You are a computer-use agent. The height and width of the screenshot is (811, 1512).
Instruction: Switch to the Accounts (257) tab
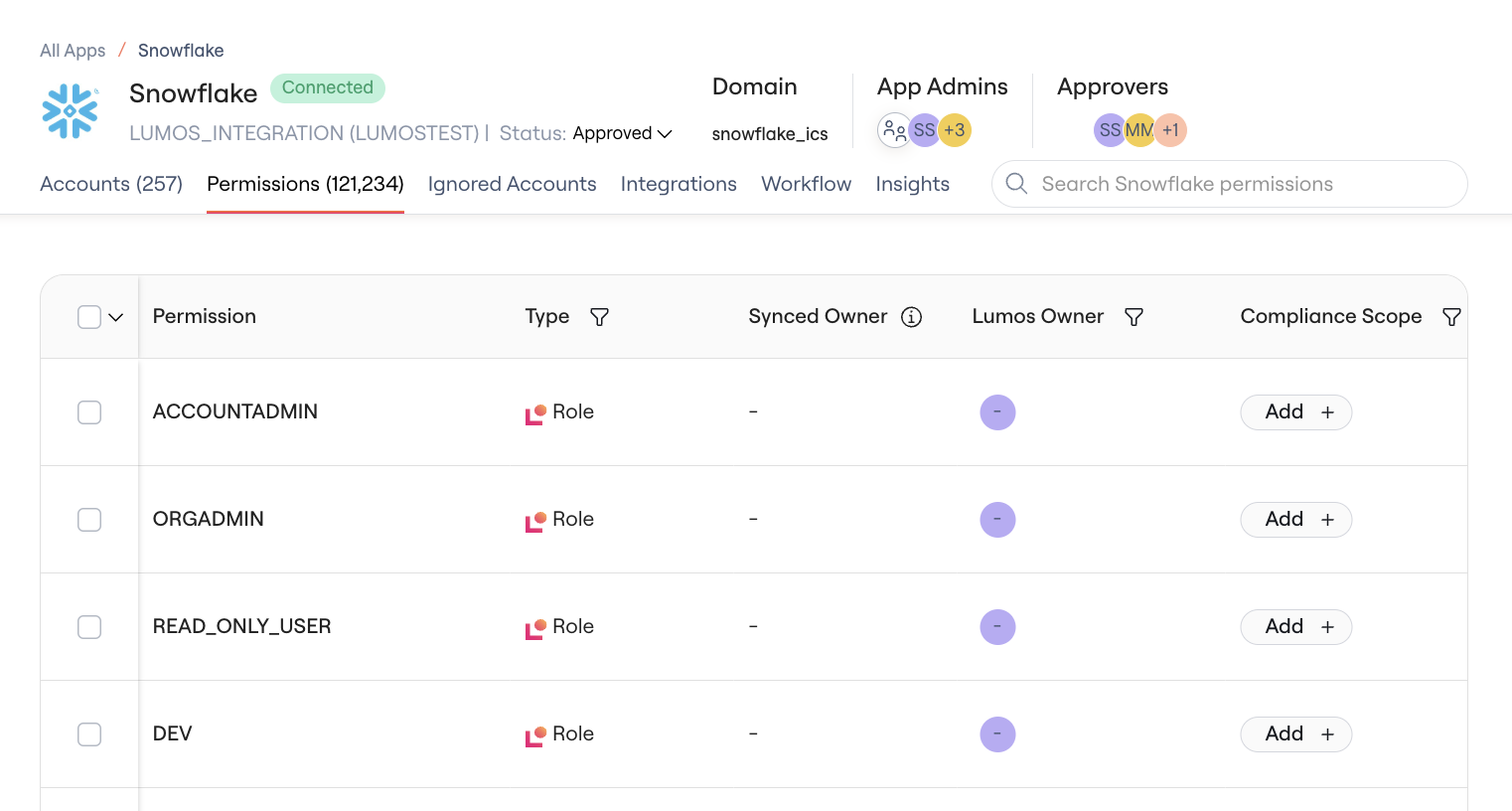(x=111, y=184)
